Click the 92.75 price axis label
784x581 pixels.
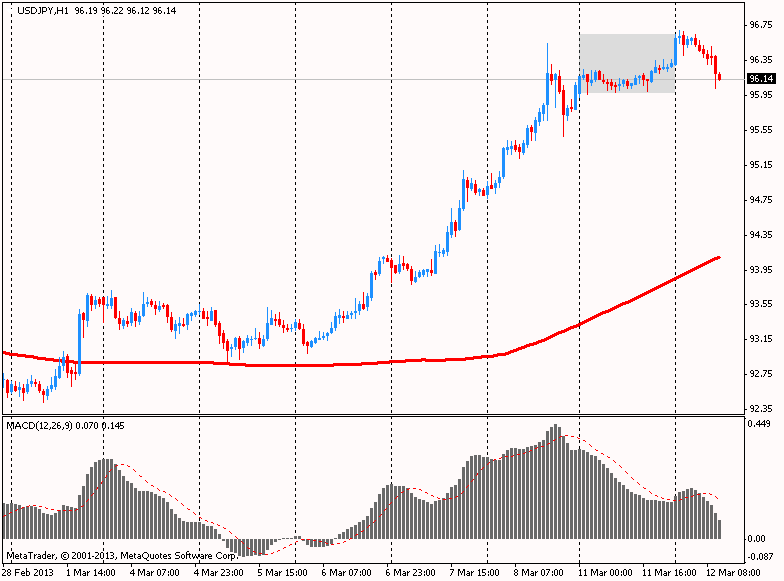pyautogui.click(x=761, y=374)
